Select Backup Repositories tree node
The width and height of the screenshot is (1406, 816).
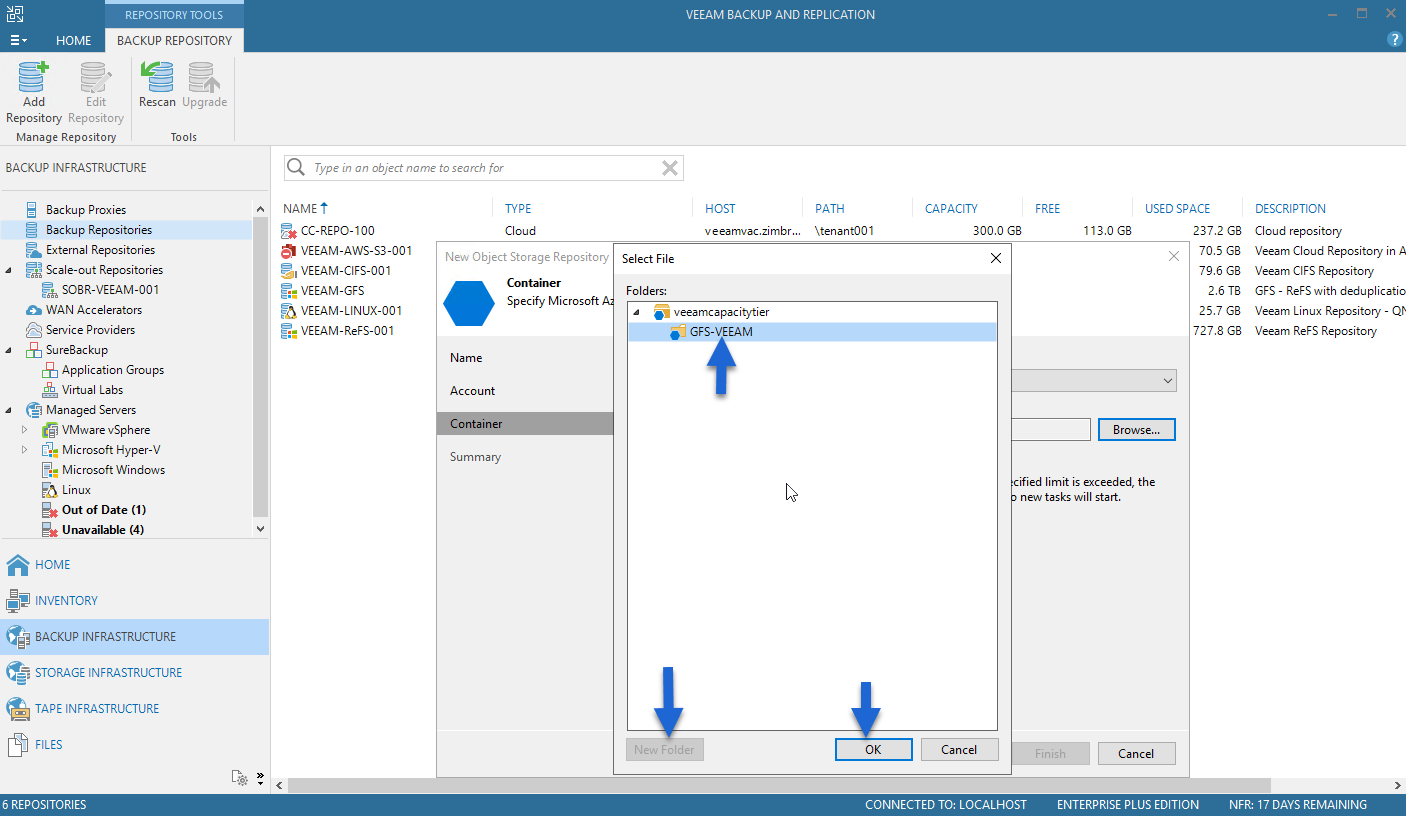[99, 230]
